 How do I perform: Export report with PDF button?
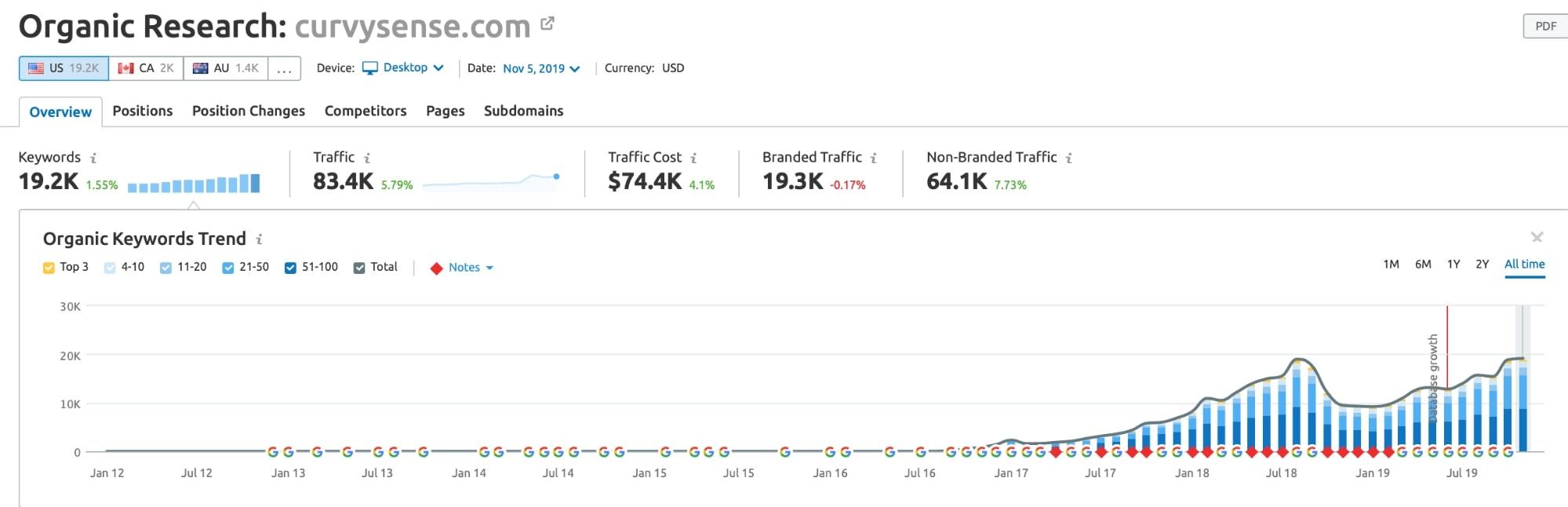(1544, 26)
